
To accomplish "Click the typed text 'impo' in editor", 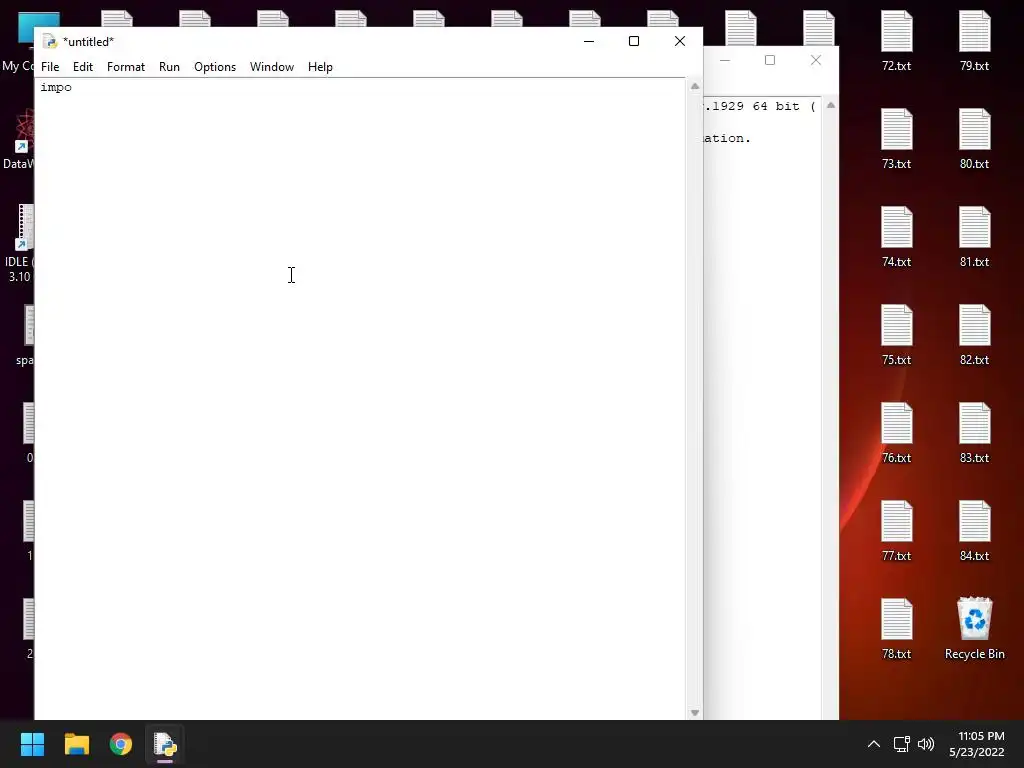I will point(56,88).
